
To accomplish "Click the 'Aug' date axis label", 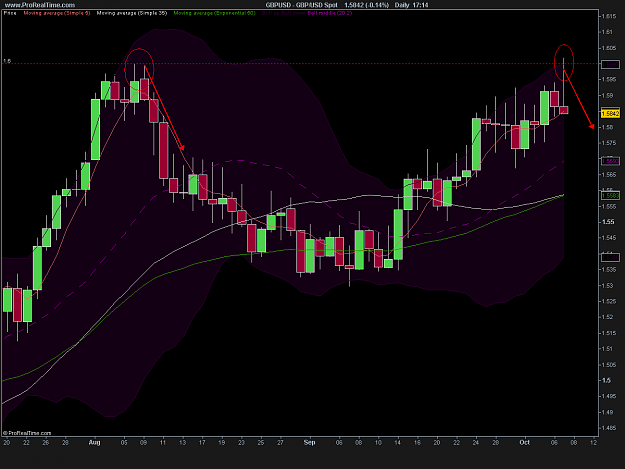I will (94, 442).
